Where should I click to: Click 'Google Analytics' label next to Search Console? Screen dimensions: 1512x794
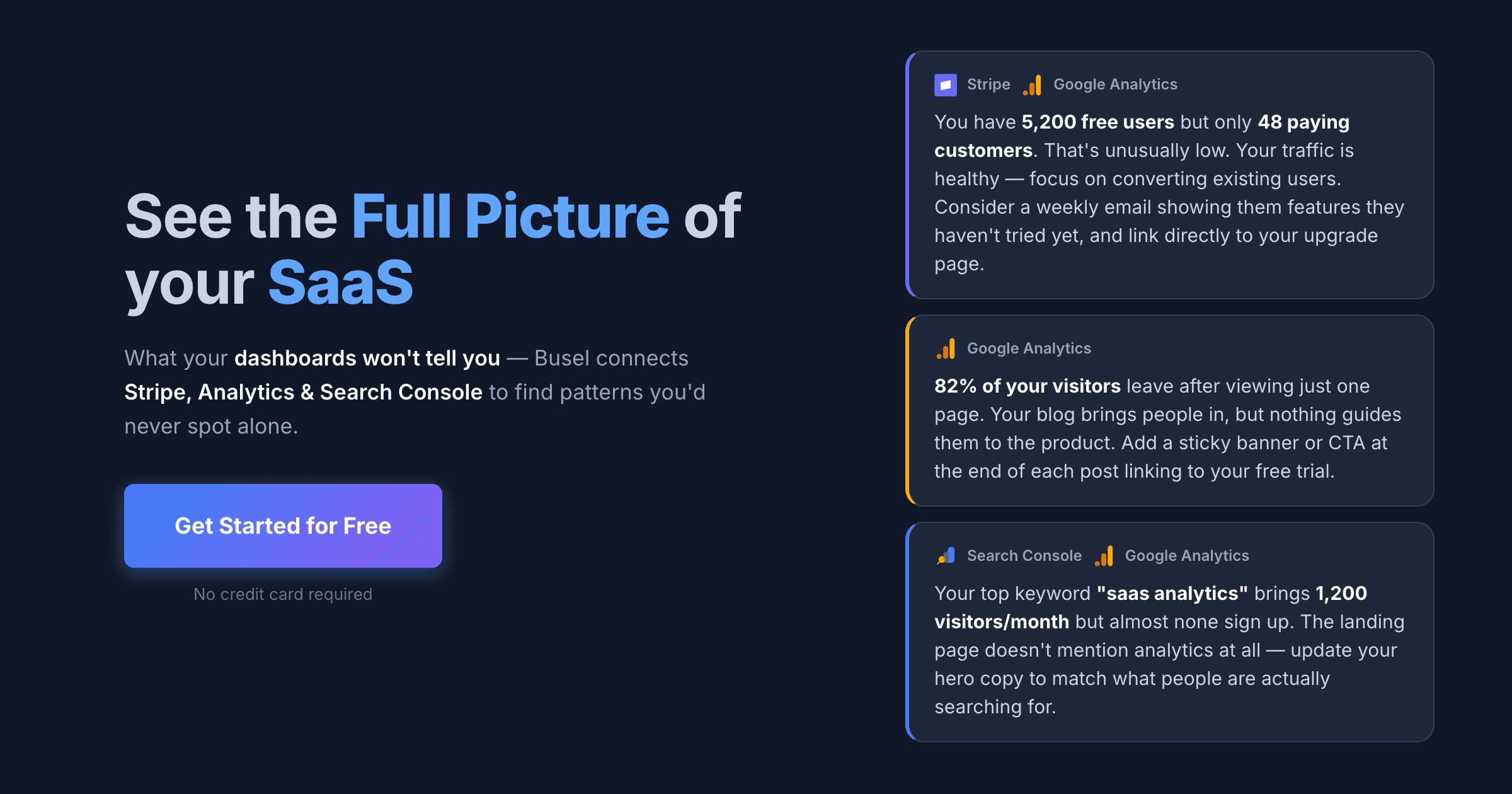pos(1187,556)
